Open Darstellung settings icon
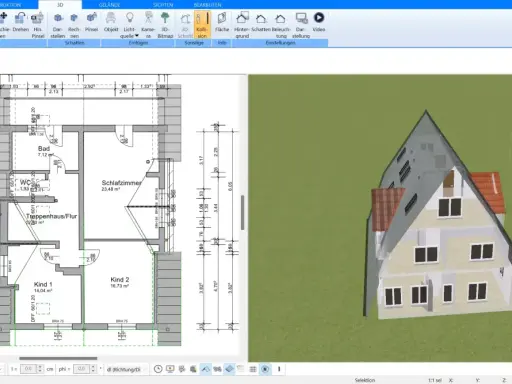The width and height of the screenshot is (512, 384). point(301,18)
